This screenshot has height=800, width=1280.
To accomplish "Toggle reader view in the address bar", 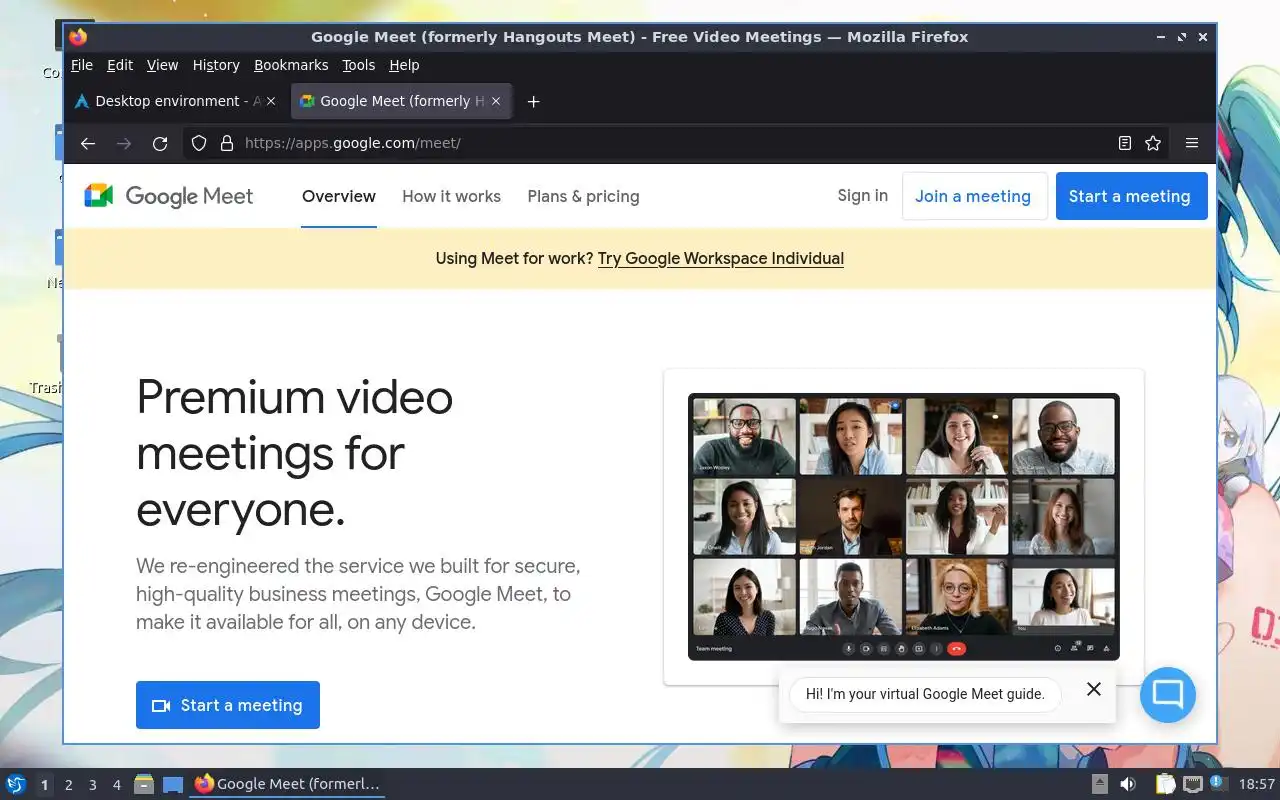I will click(1125, 143).
